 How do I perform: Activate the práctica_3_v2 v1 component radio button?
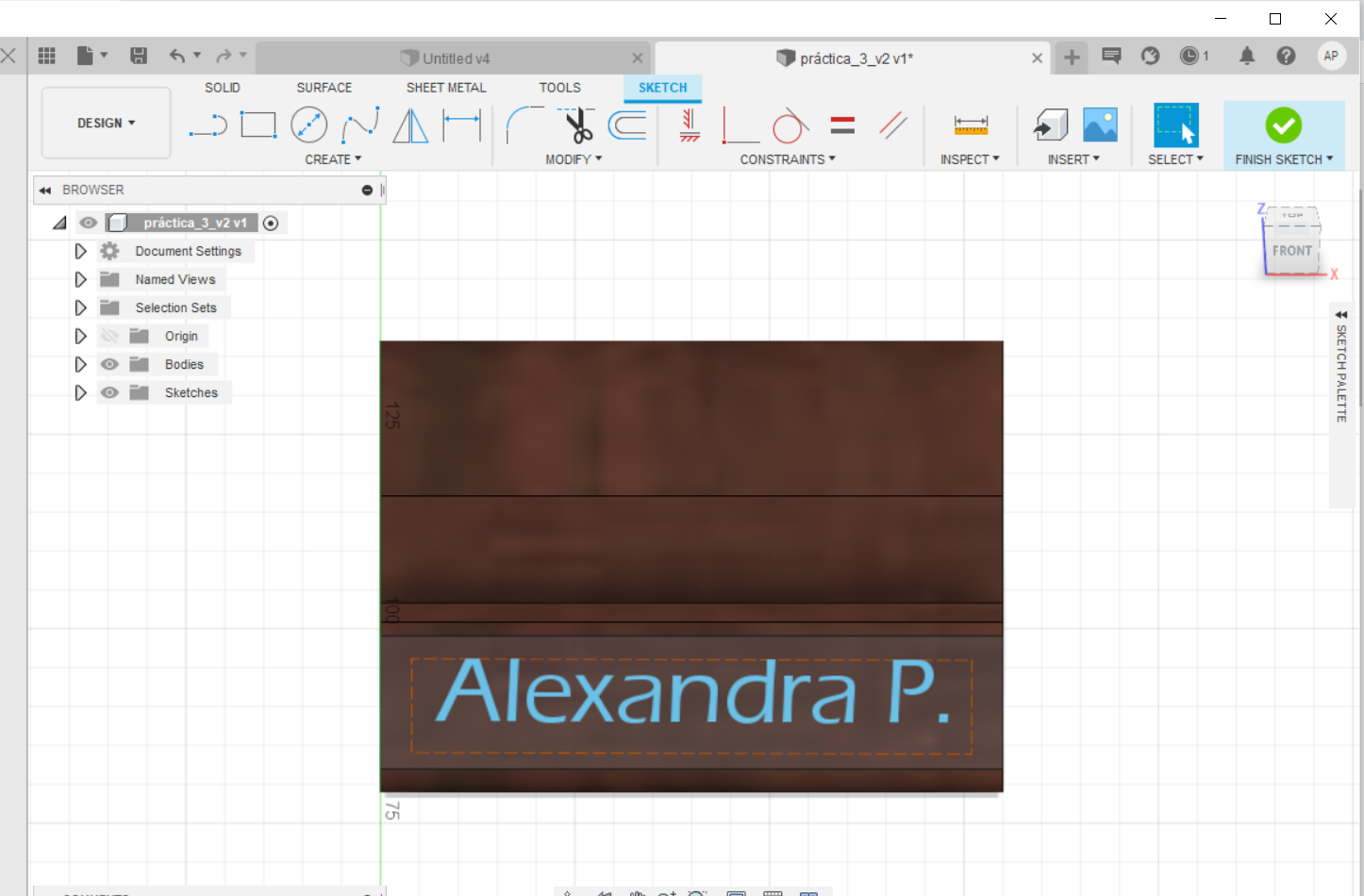[x=271, y=224]
